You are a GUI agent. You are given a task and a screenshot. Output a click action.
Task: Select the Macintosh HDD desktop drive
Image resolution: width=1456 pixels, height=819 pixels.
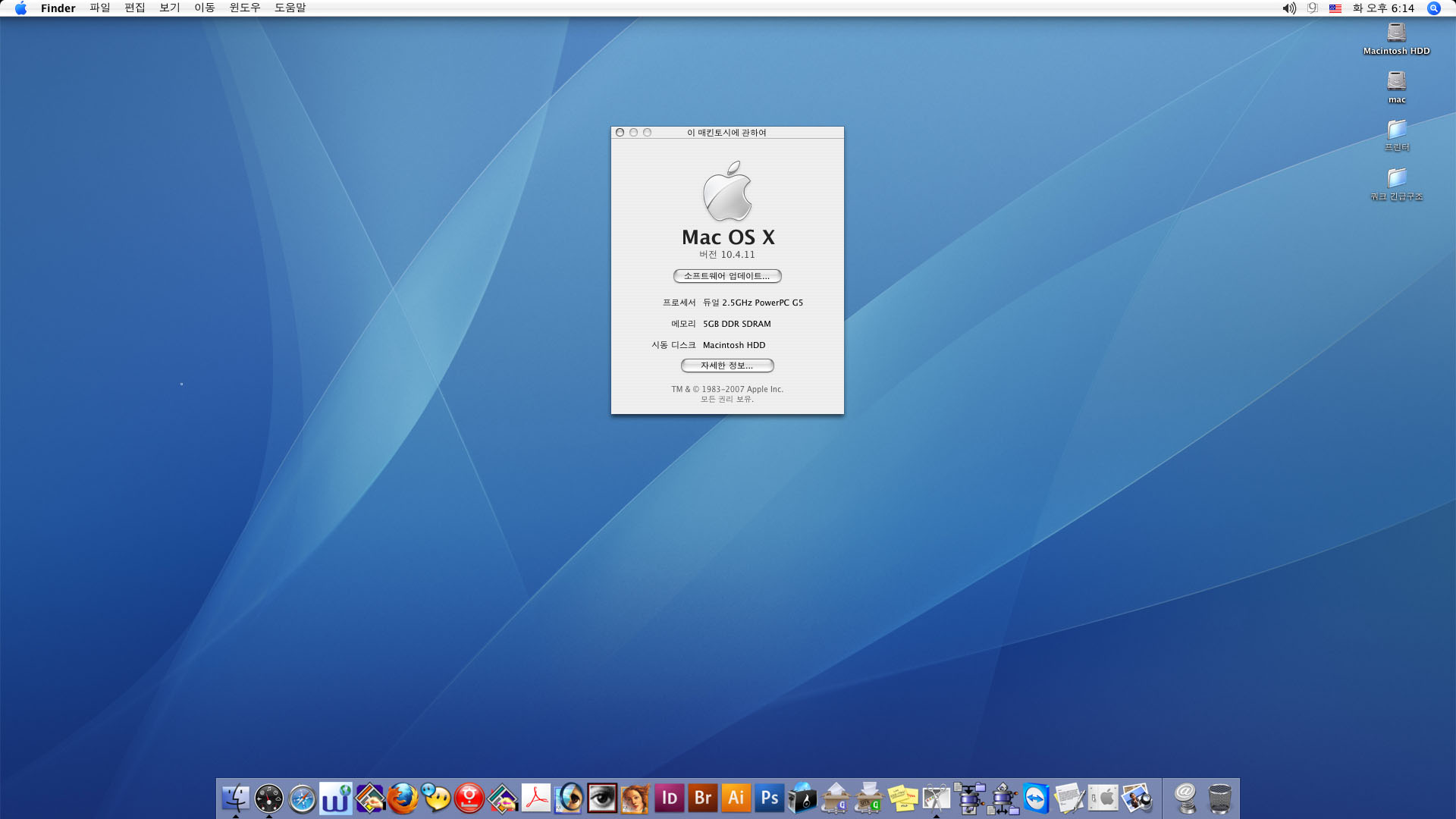[x=1396, y=34]
